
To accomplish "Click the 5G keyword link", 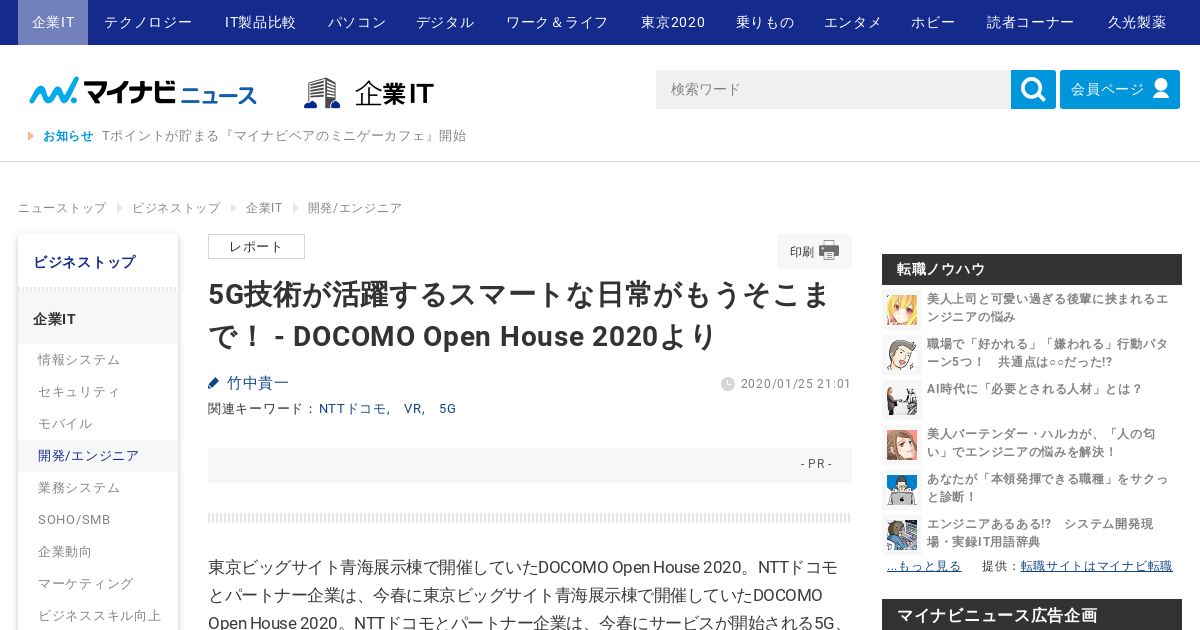I will 448,409.
